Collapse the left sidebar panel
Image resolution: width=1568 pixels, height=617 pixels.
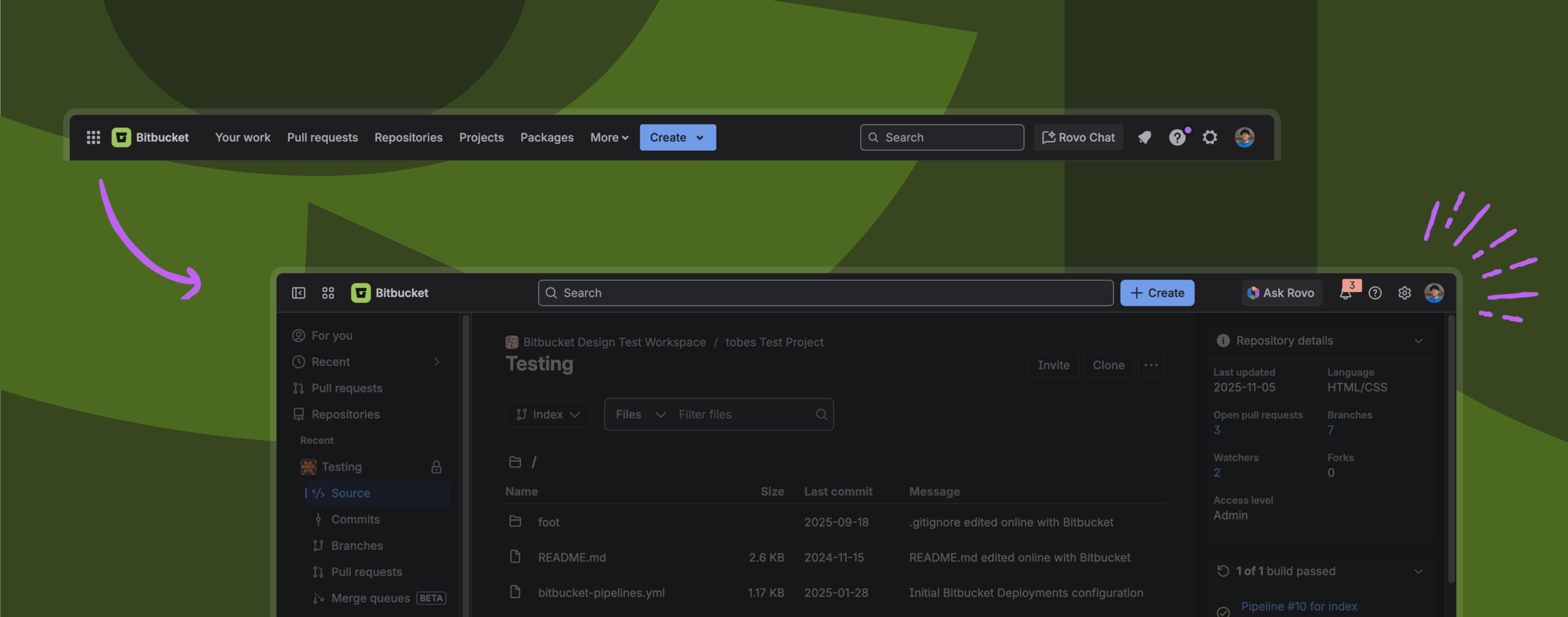click(299, 293)
